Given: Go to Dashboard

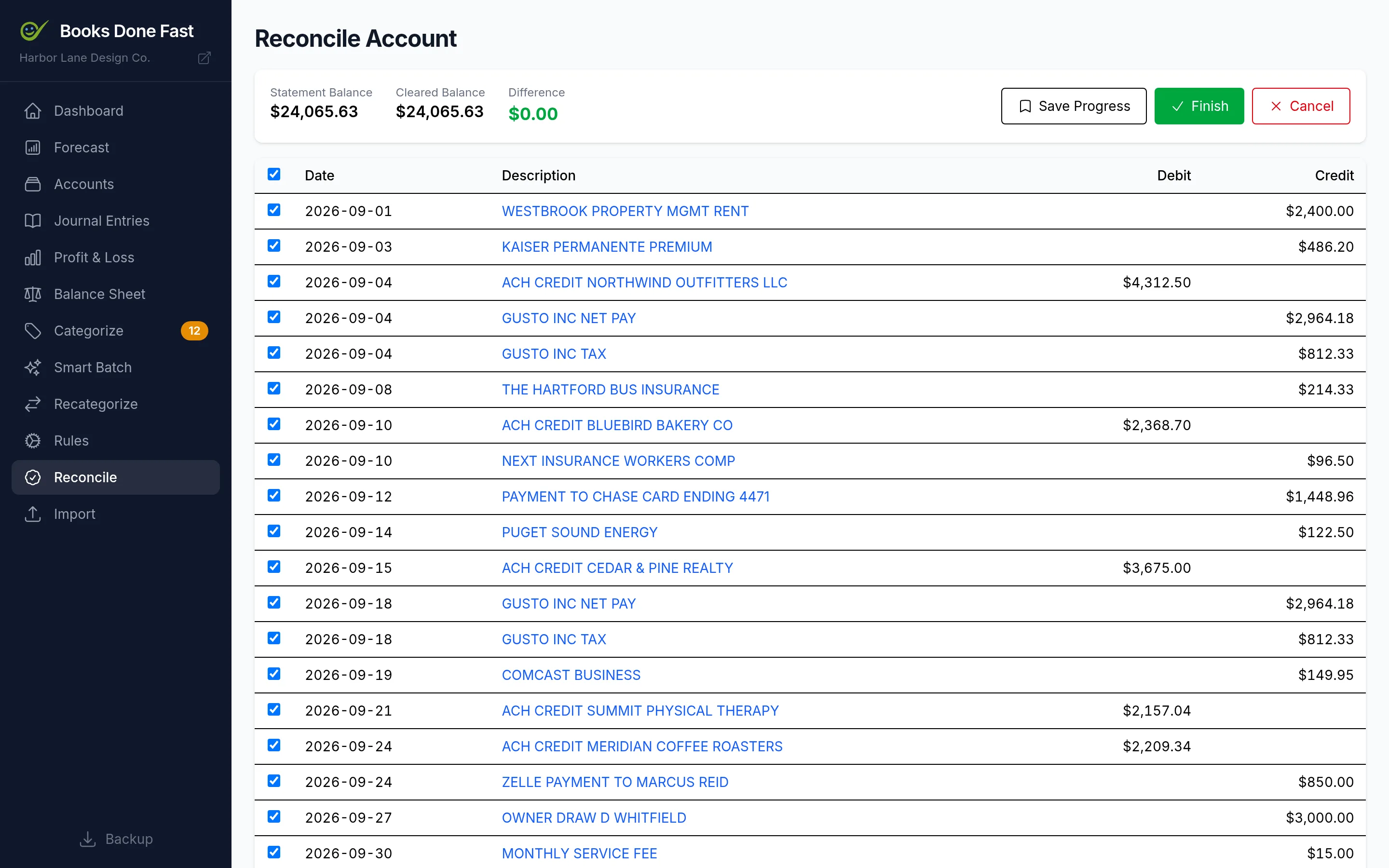Looking at the screenshot, I should tap(115, 111).
